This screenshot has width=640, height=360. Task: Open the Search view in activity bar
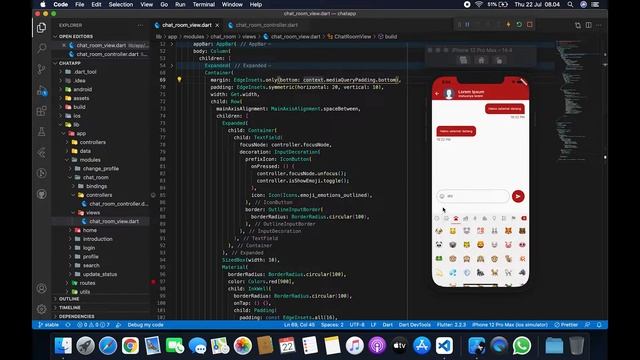[41, 48]
